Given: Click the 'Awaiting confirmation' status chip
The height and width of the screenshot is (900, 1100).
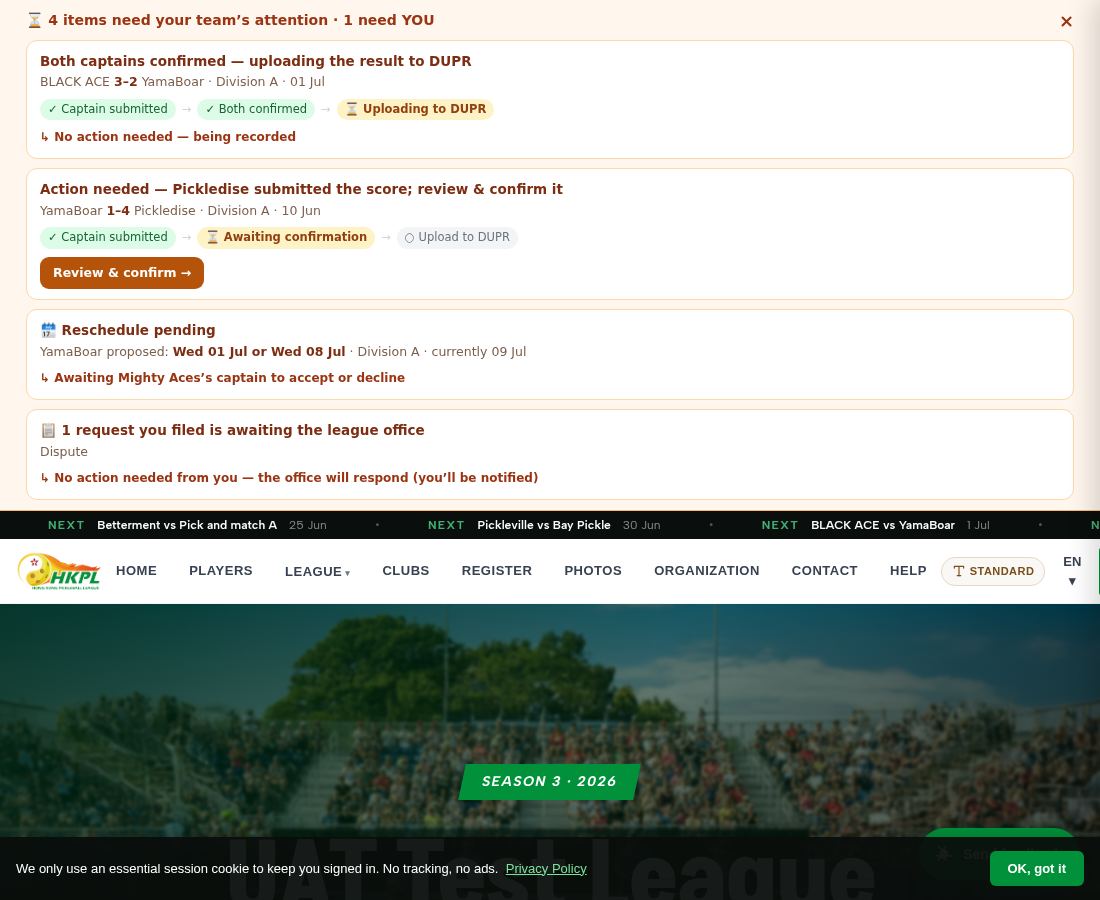Looking at the screenshot, I should coord(286,237).
